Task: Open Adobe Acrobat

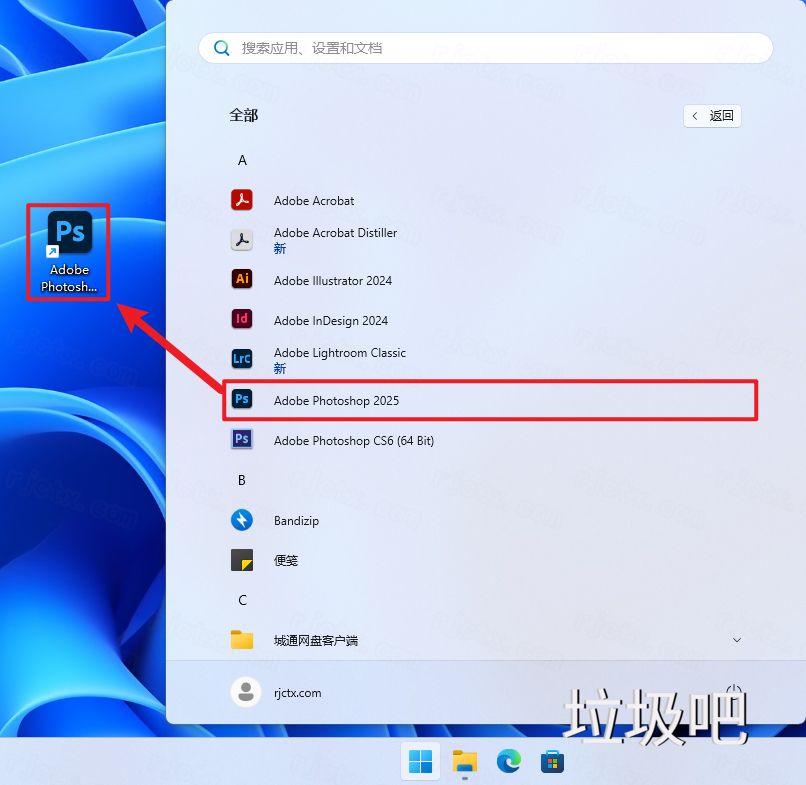Action: (313, 200)
